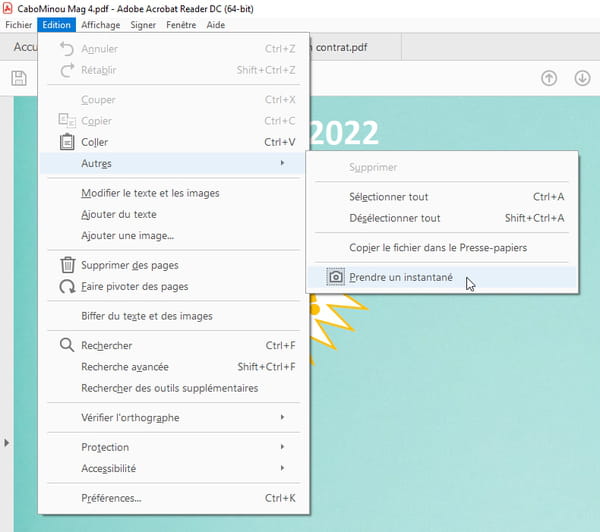
Task: Expand the left navigation pane arrow
Action: (7, 443)
